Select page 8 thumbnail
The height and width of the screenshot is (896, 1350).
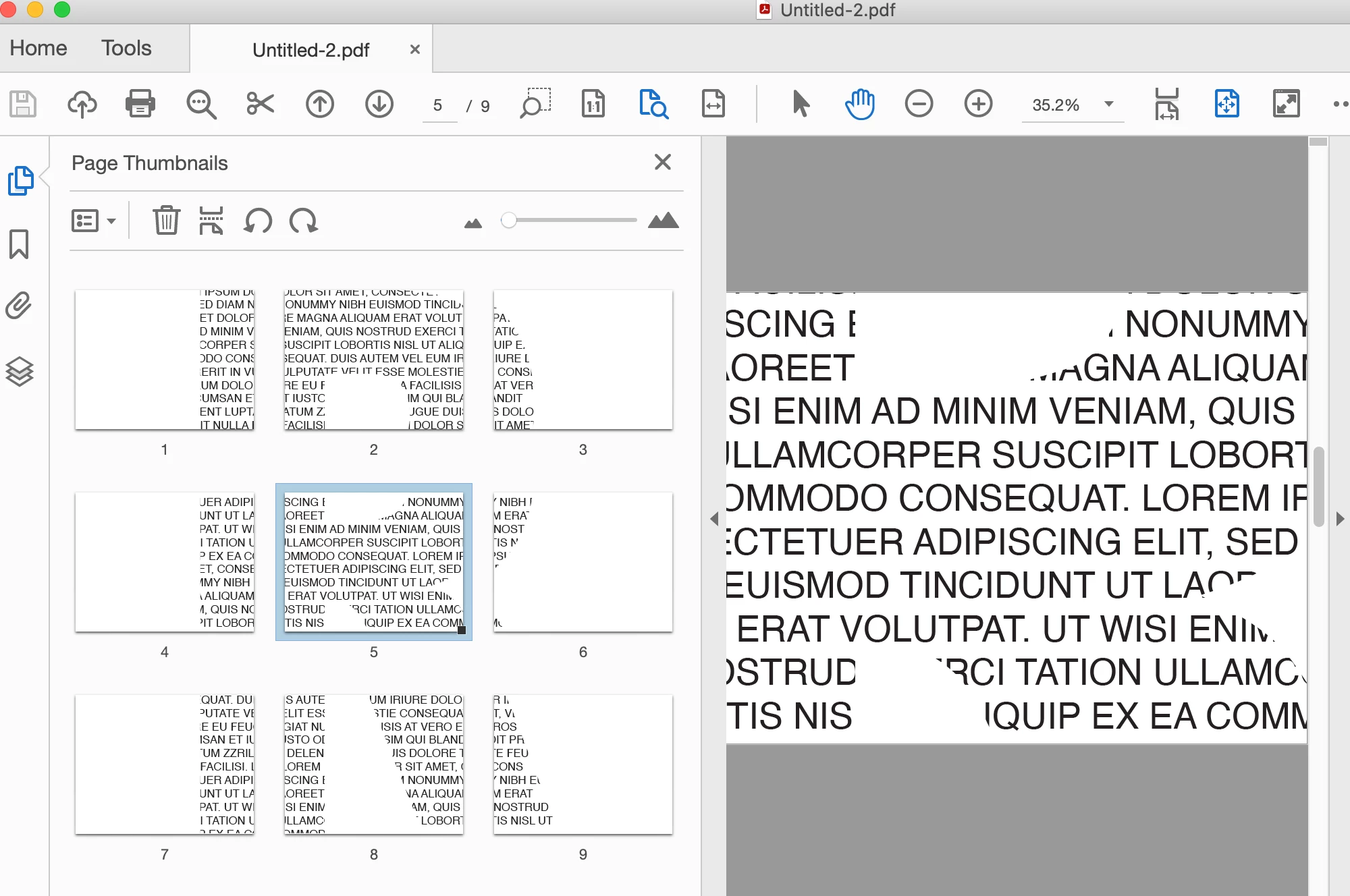click(373, 764)
